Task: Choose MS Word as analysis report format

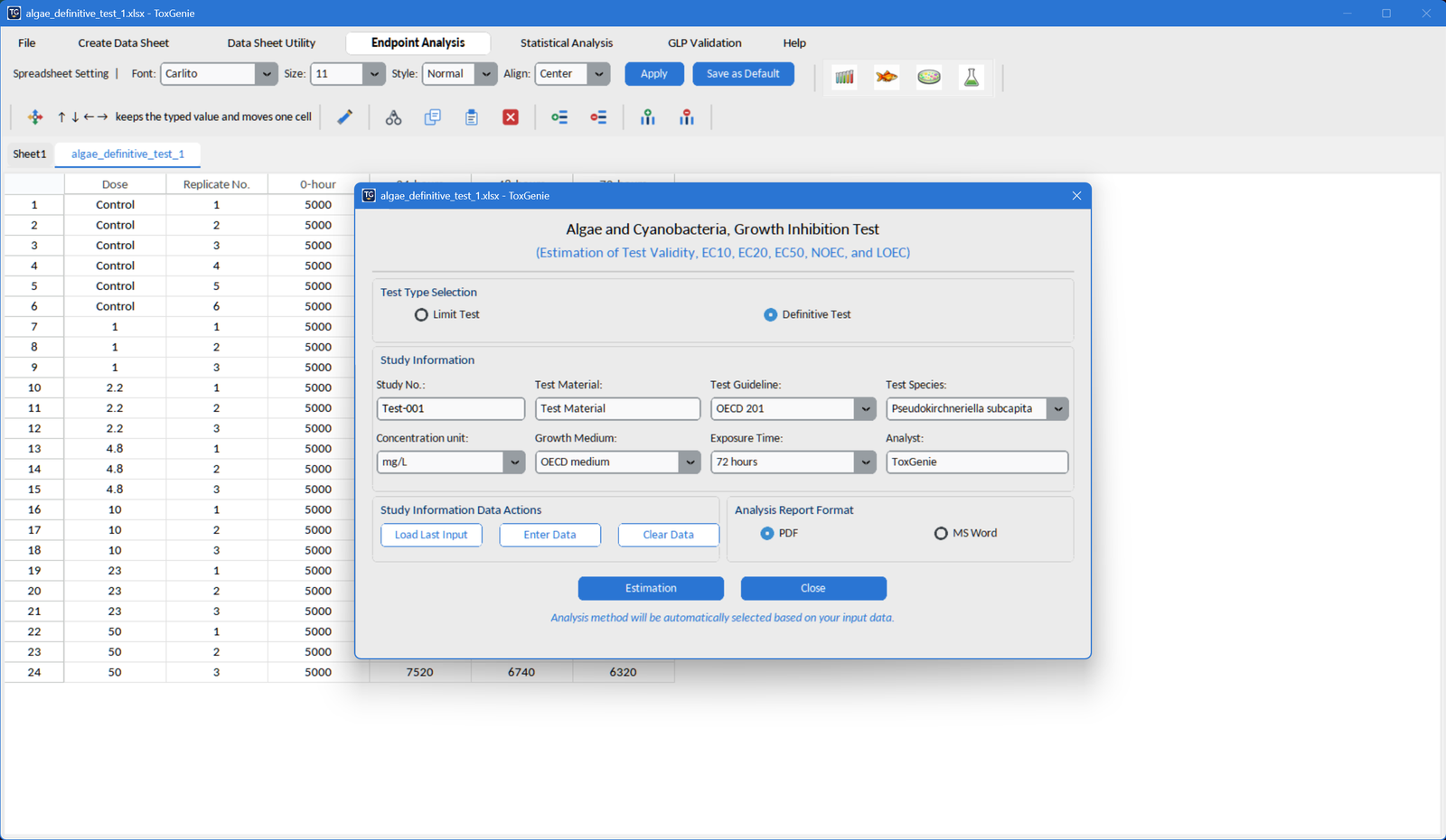Action: 941,533
